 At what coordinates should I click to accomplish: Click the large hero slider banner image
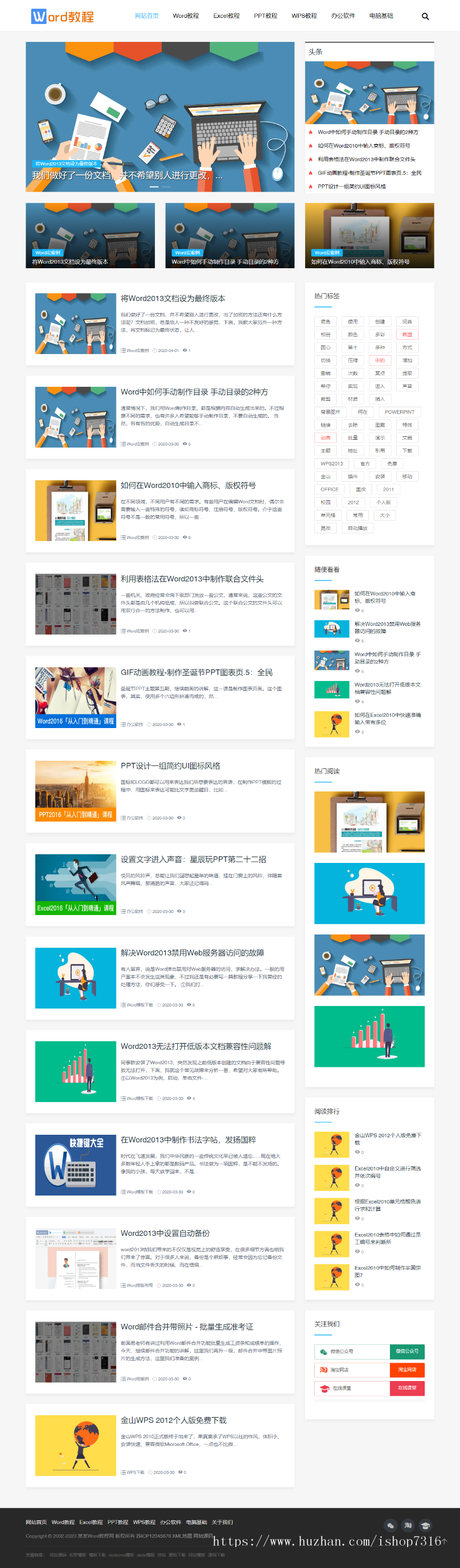159,117
